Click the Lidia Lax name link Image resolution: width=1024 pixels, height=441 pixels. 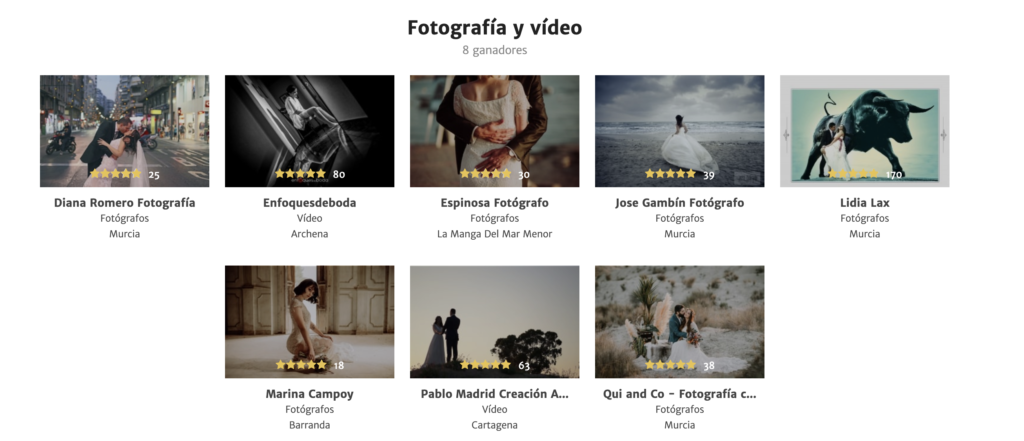(865, 203)
